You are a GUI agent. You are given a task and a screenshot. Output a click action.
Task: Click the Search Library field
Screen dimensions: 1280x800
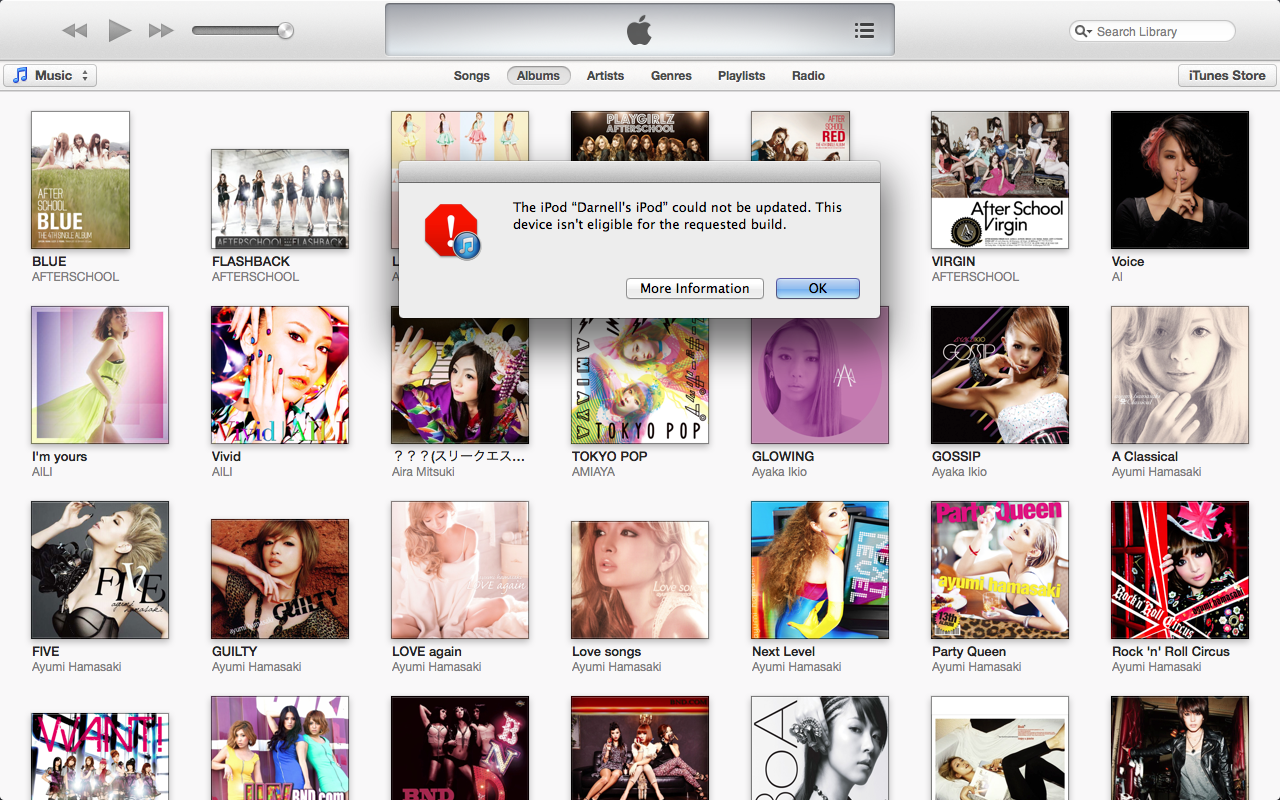pyautogui.click(x=1152, y=31)
